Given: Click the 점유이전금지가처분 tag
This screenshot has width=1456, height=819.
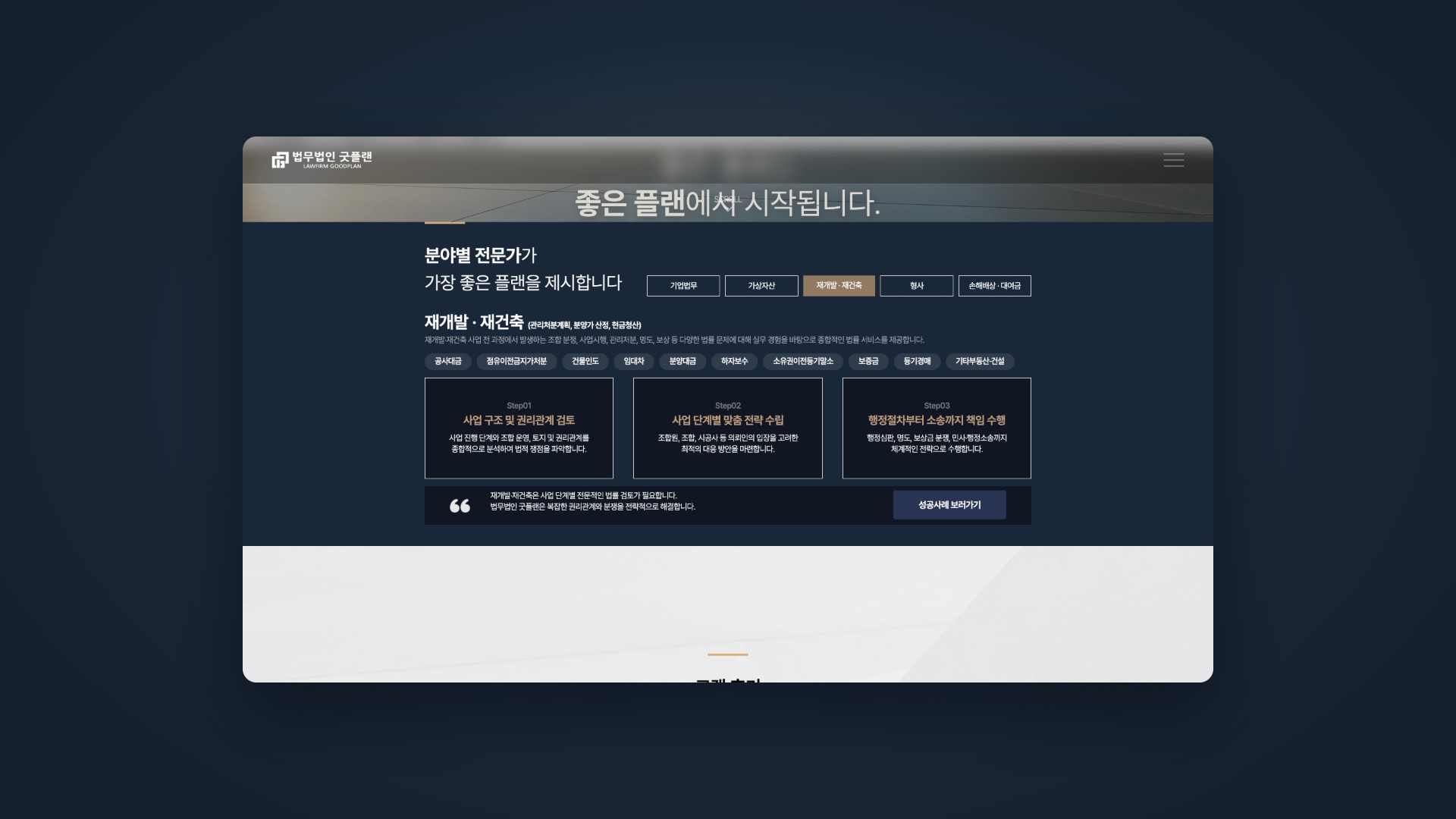Looking at the screenshot, I should click(516, 362).
